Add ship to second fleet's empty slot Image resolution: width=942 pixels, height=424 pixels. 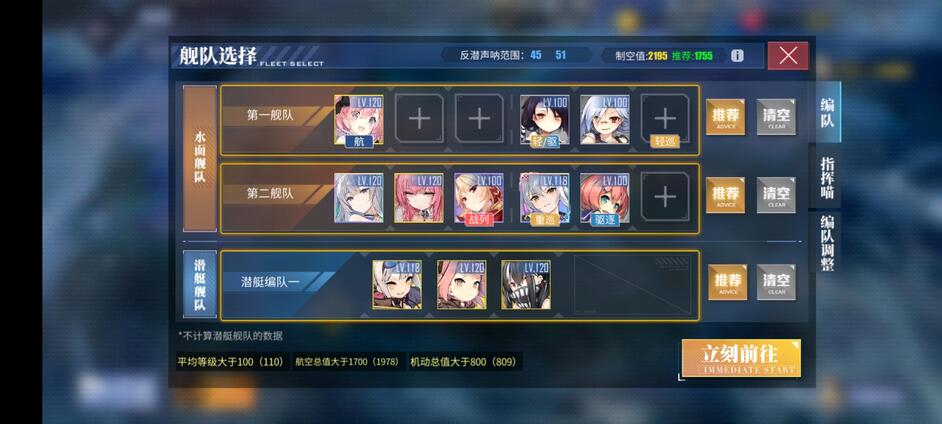point(664,198)
